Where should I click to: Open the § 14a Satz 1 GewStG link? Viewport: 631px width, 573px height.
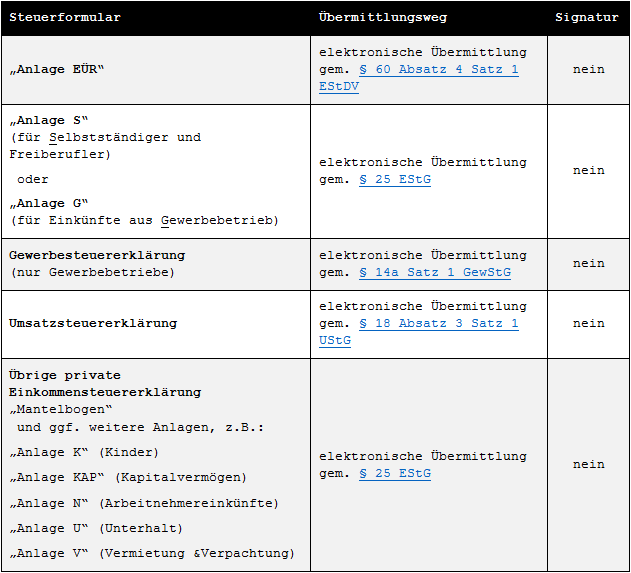(435, 272)
